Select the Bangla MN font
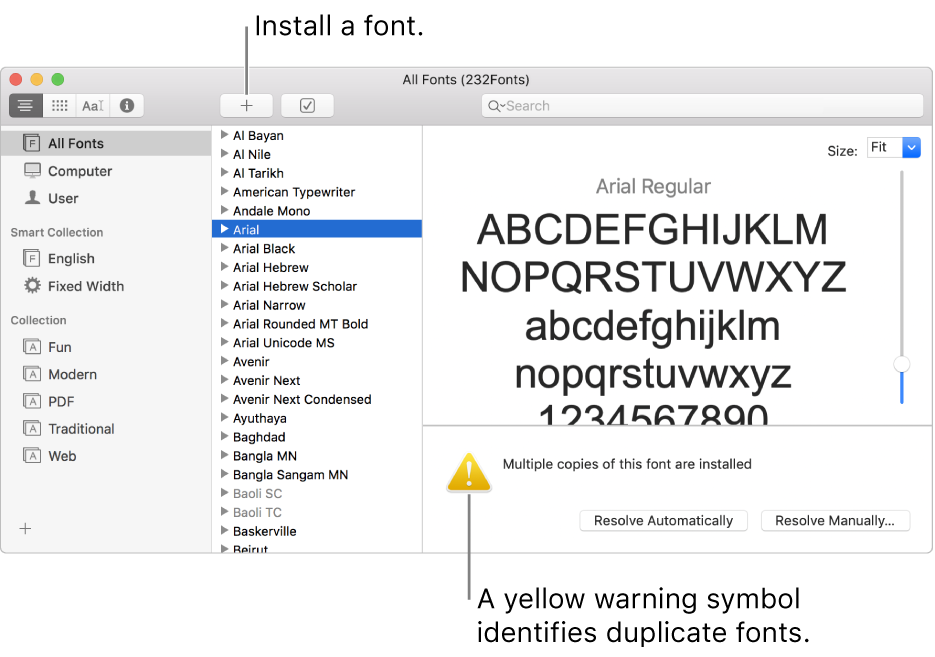 (x=265, y=456)
